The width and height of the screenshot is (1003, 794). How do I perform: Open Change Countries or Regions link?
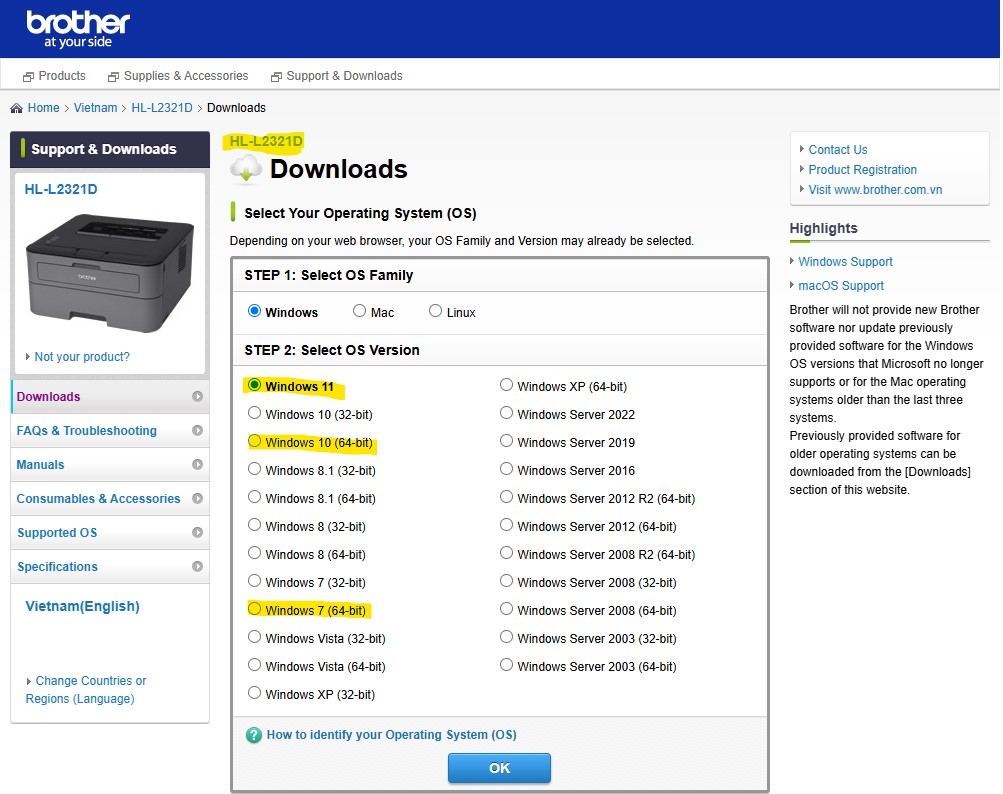[86, 690]
